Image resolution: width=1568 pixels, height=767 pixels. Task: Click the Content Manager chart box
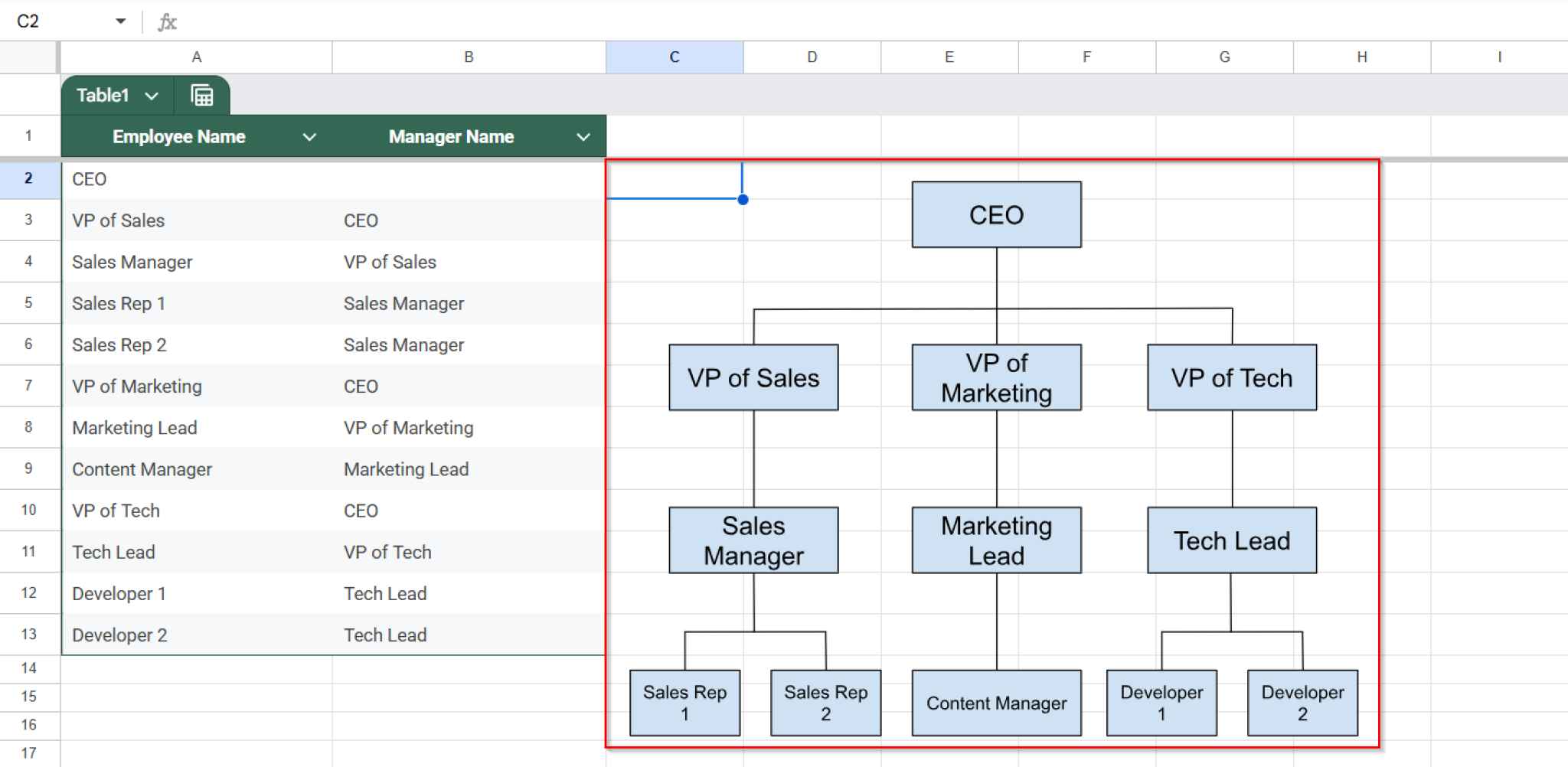coord(996,703)
